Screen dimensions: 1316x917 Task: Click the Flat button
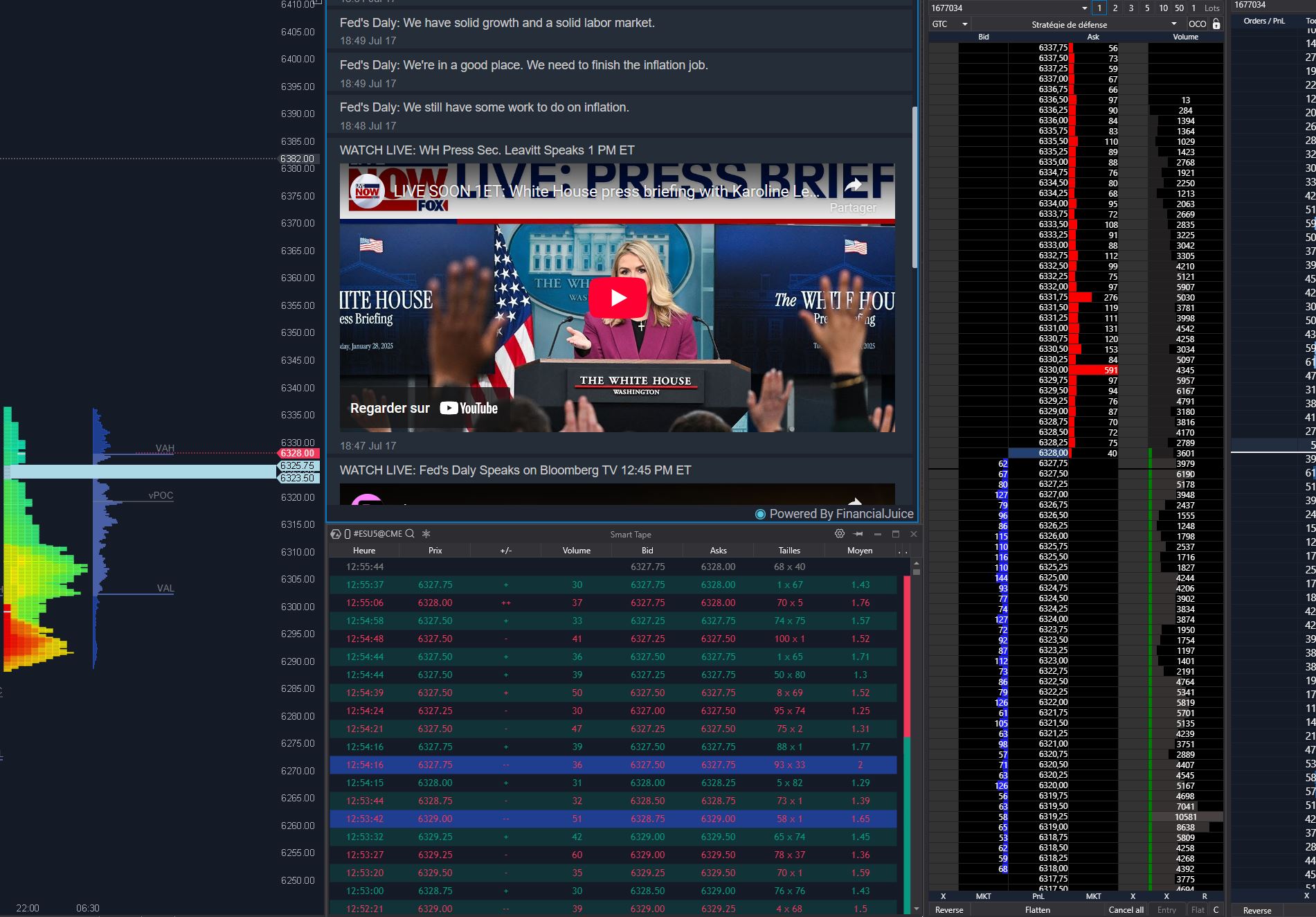(1198, 910)
